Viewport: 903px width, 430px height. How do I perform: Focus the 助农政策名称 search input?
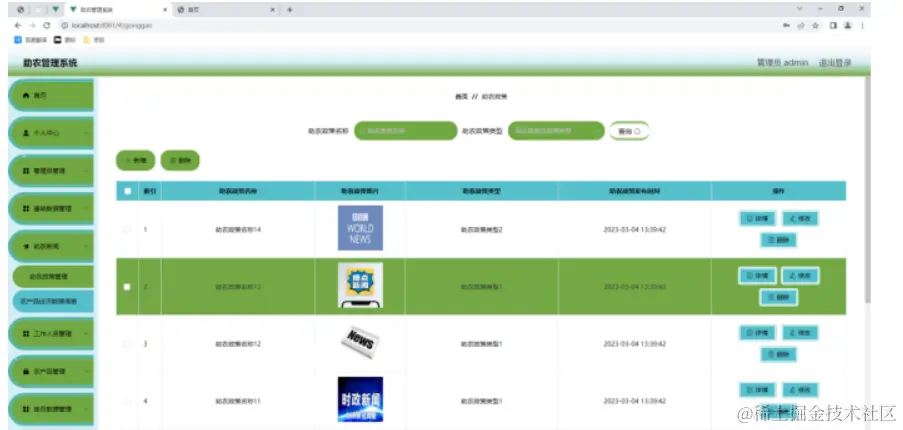[x=405, y=131]
